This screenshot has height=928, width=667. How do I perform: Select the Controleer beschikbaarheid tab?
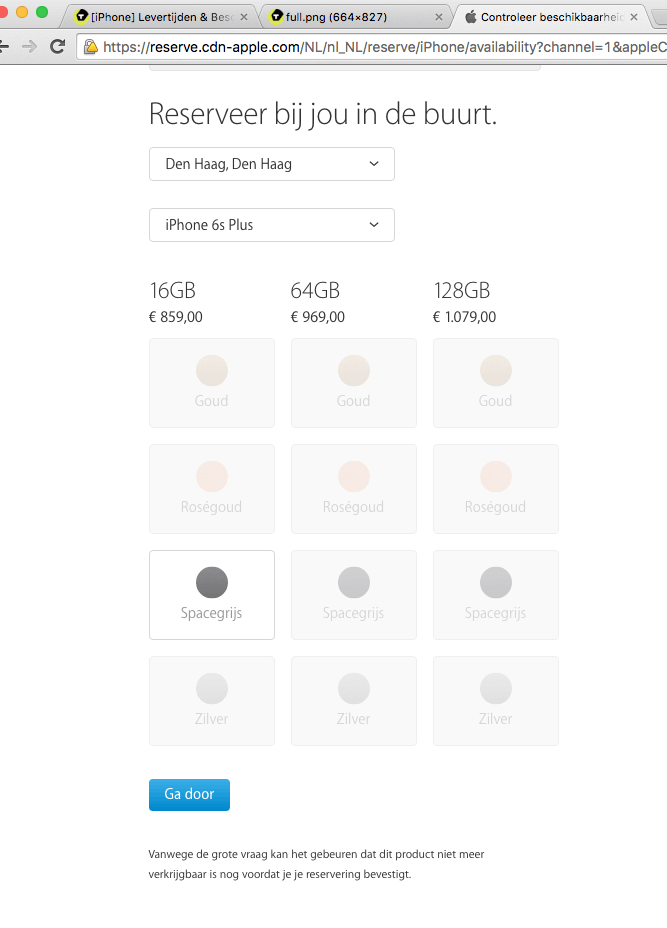pos(550,17)
